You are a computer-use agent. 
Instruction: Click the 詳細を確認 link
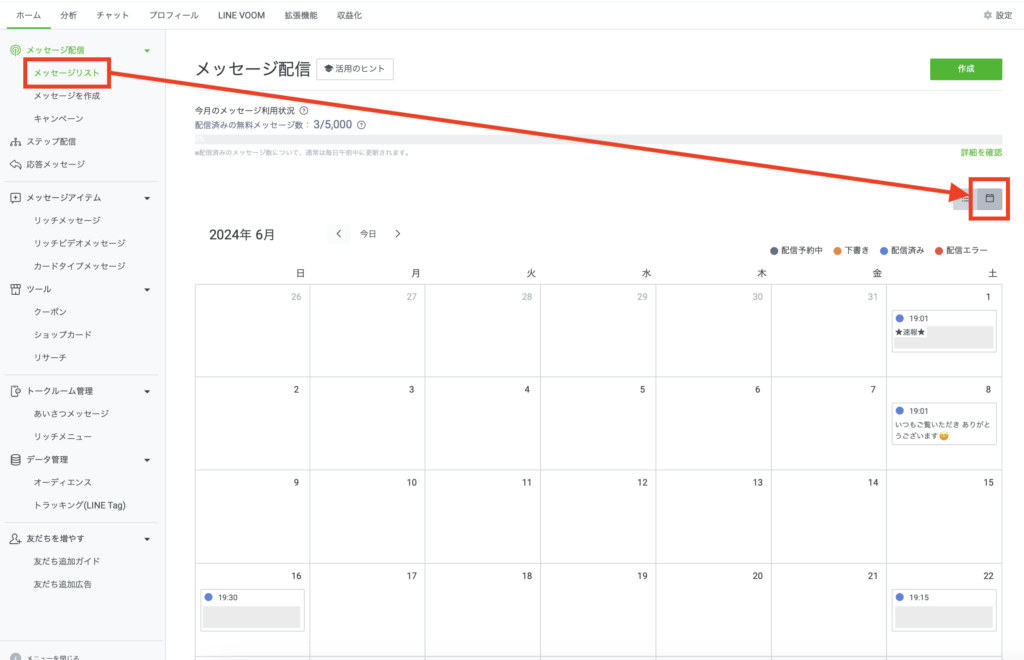[980, 153]
